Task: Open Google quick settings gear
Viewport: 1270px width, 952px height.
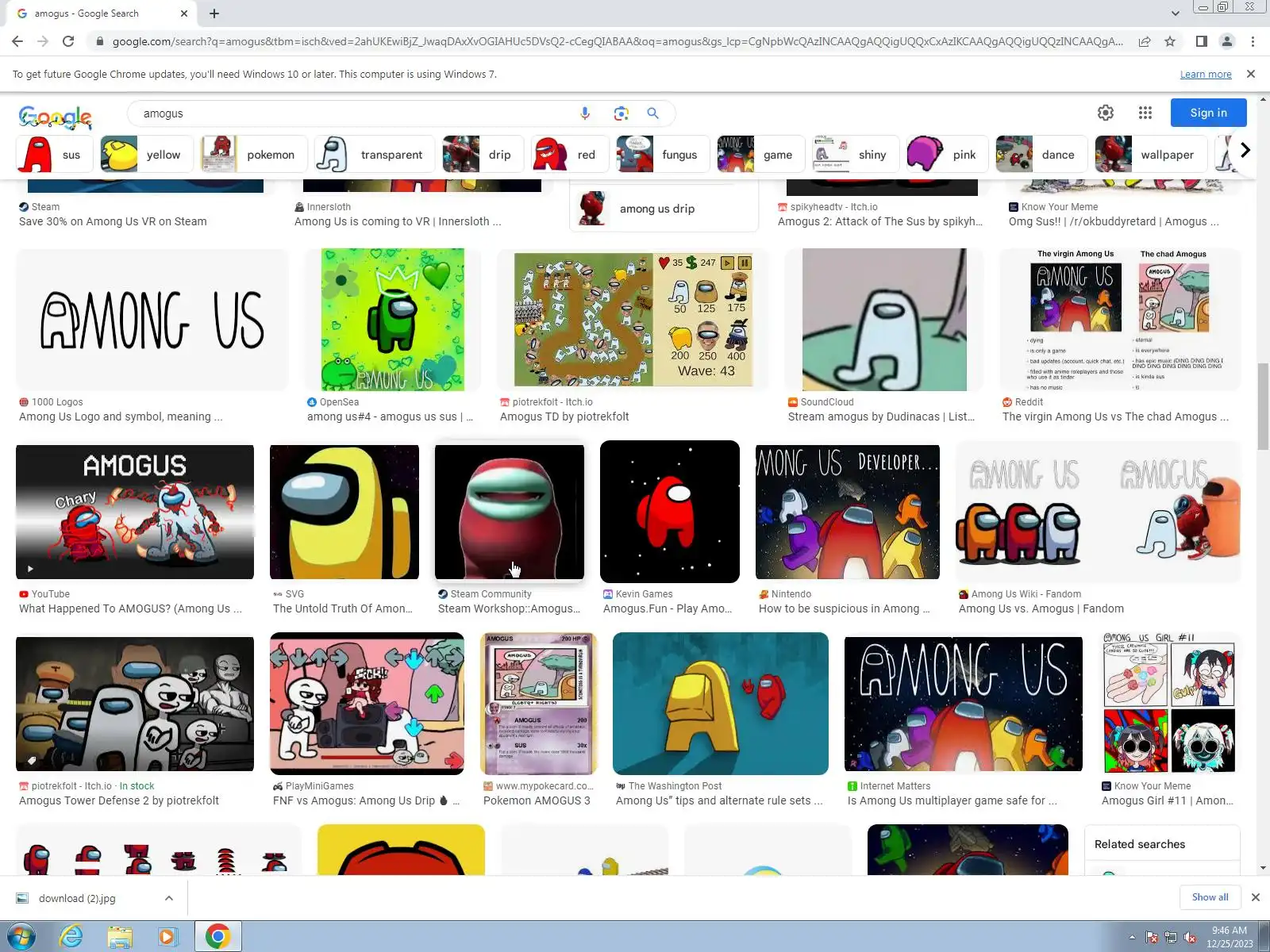Action: click(x=1106, y=113)
